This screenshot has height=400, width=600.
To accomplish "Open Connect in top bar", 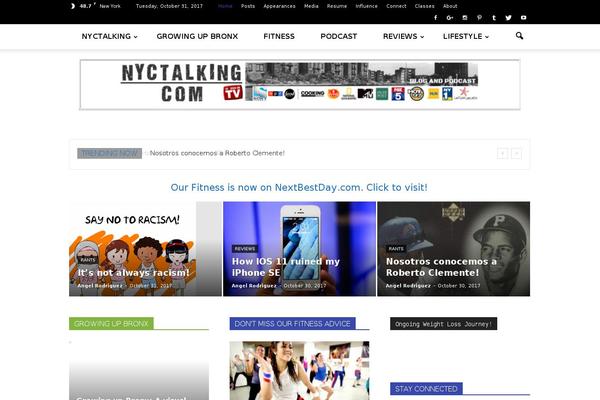I will tap(396, 6).
